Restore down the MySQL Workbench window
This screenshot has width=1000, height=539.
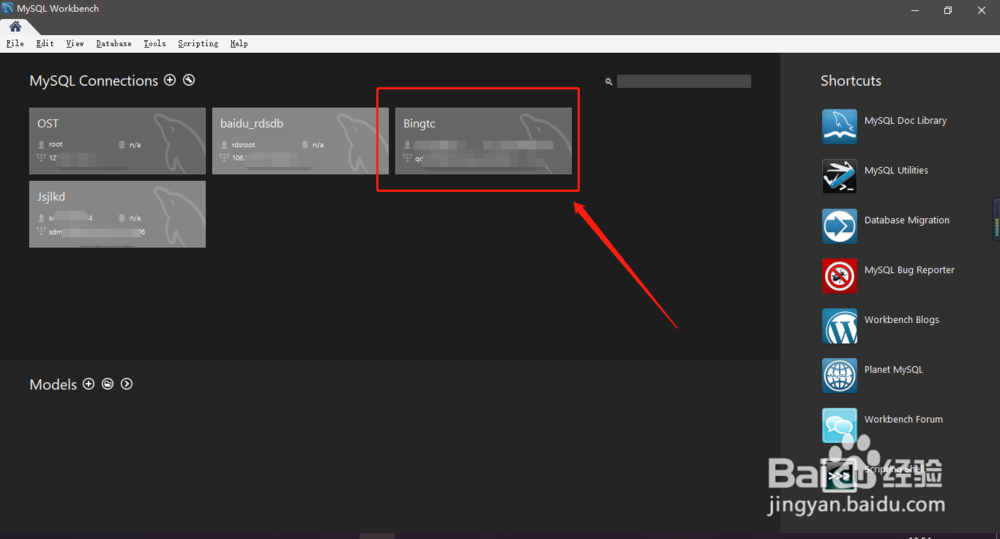tap(948, 10)
